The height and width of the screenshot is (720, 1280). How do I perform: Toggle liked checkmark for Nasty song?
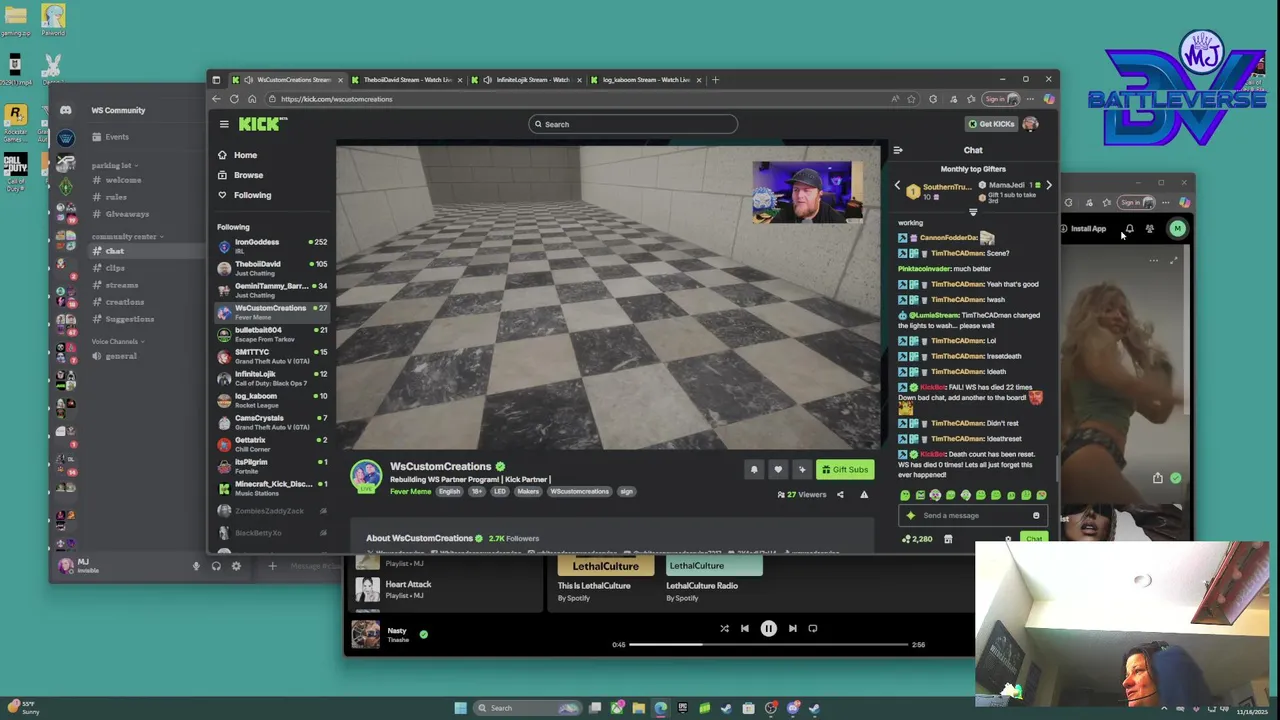coord(424,634)
